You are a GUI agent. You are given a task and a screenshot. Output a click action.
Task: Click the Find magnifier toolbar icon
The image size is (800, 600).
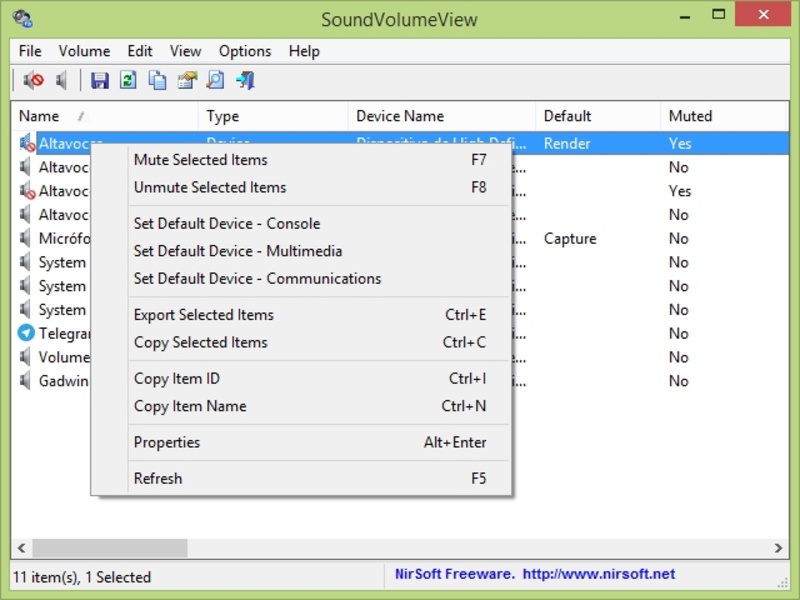pos(215,80)
